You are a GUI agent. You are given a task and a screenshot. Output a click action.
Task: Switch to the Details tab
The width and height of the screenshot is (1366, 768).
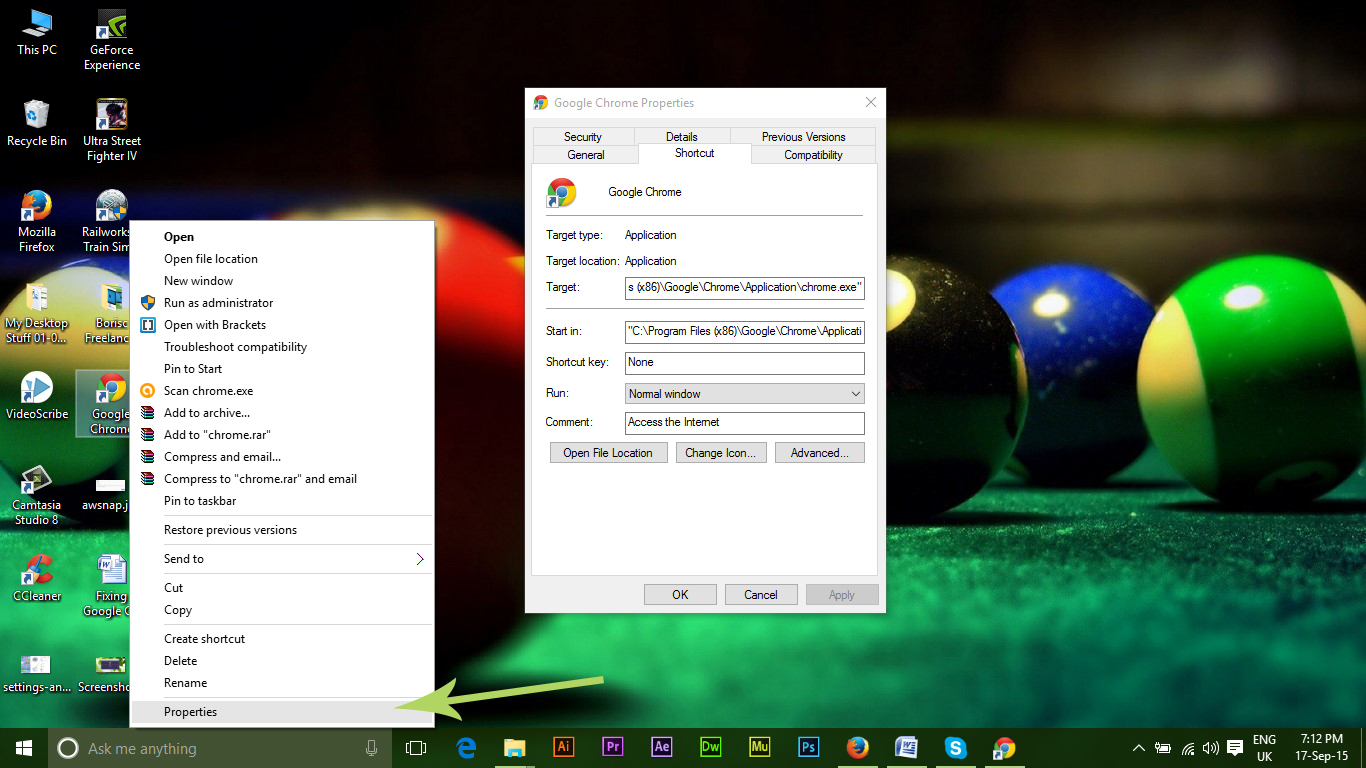tap(682, 137)
